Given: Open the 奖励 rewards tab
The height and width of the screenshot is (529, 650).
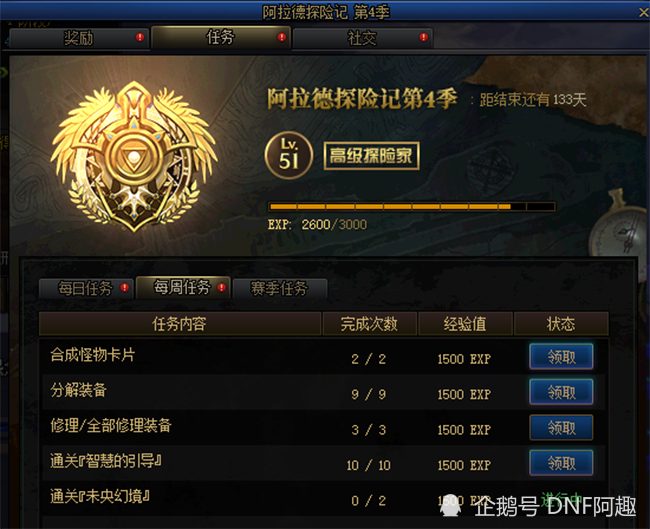Looking at the screenshot, I should click(x=79, y=38).
